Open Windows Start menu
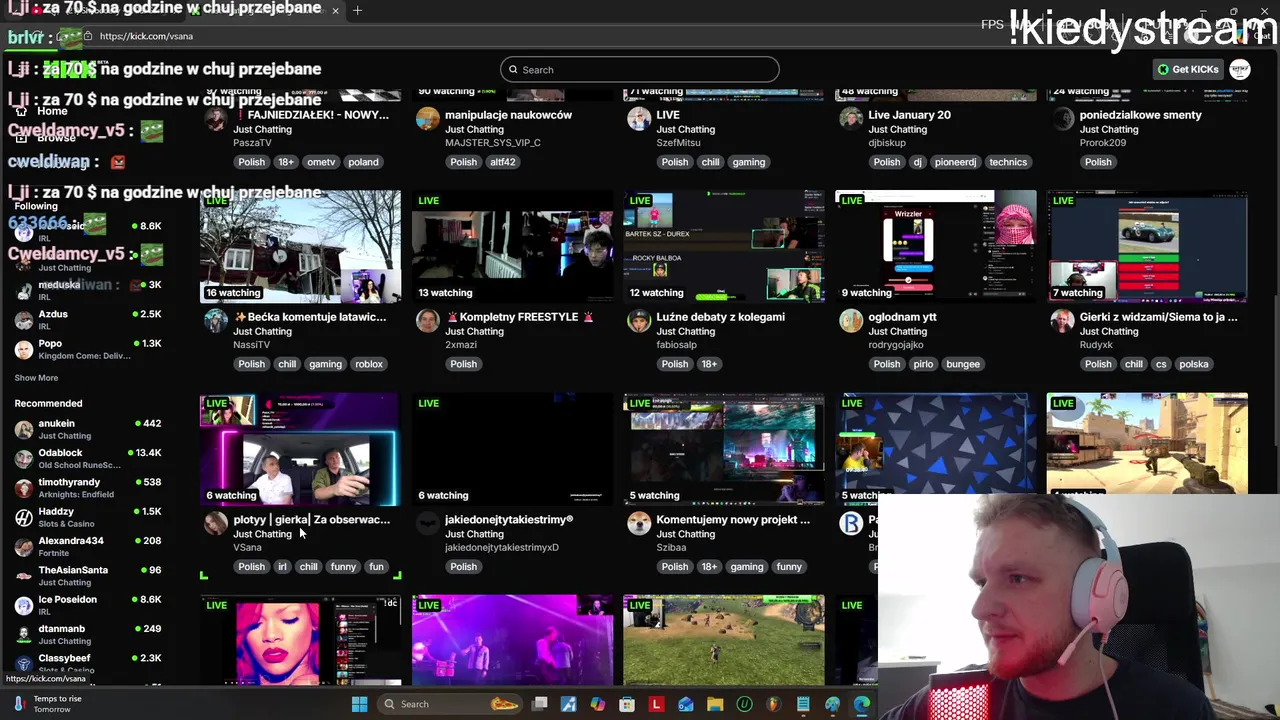The image size is (1280, 720). (x=359, y=704)
